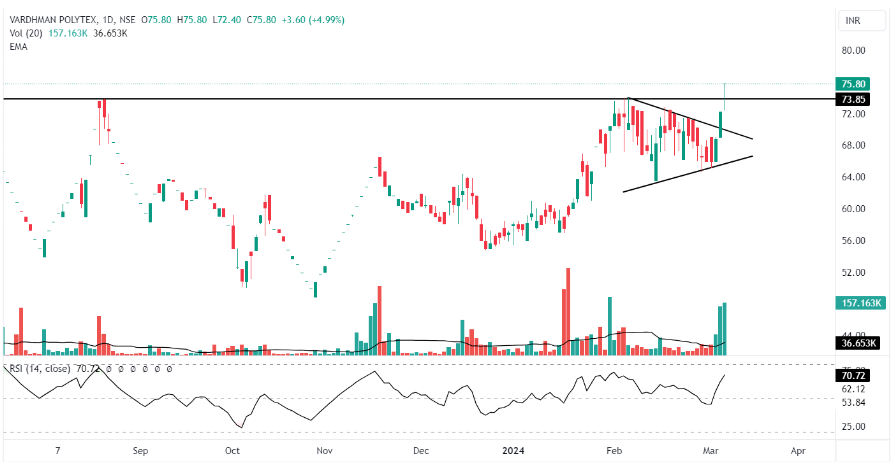Select the 73.85 horizontal line price label
895x468 pixels.
(x=853, y=100)
